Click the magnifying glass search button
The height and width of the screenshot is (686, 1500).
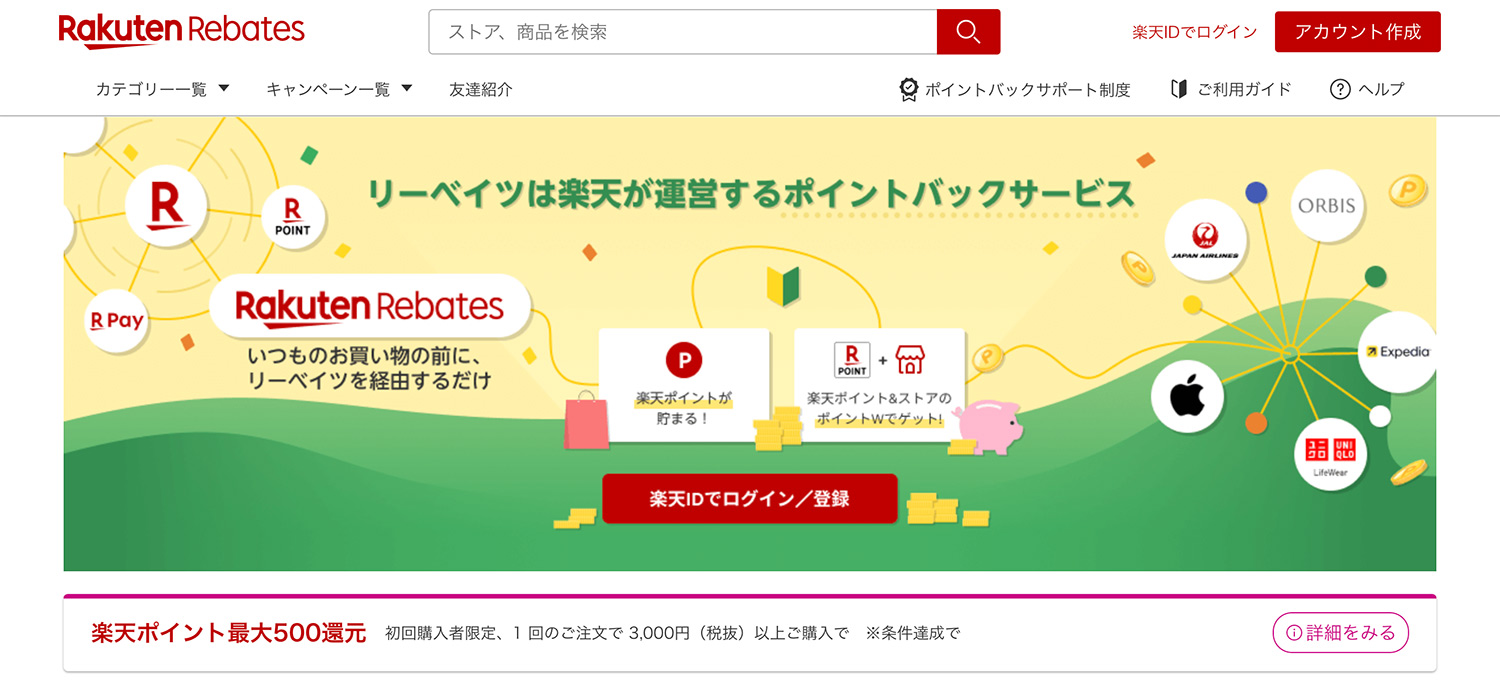pos(968,32)
